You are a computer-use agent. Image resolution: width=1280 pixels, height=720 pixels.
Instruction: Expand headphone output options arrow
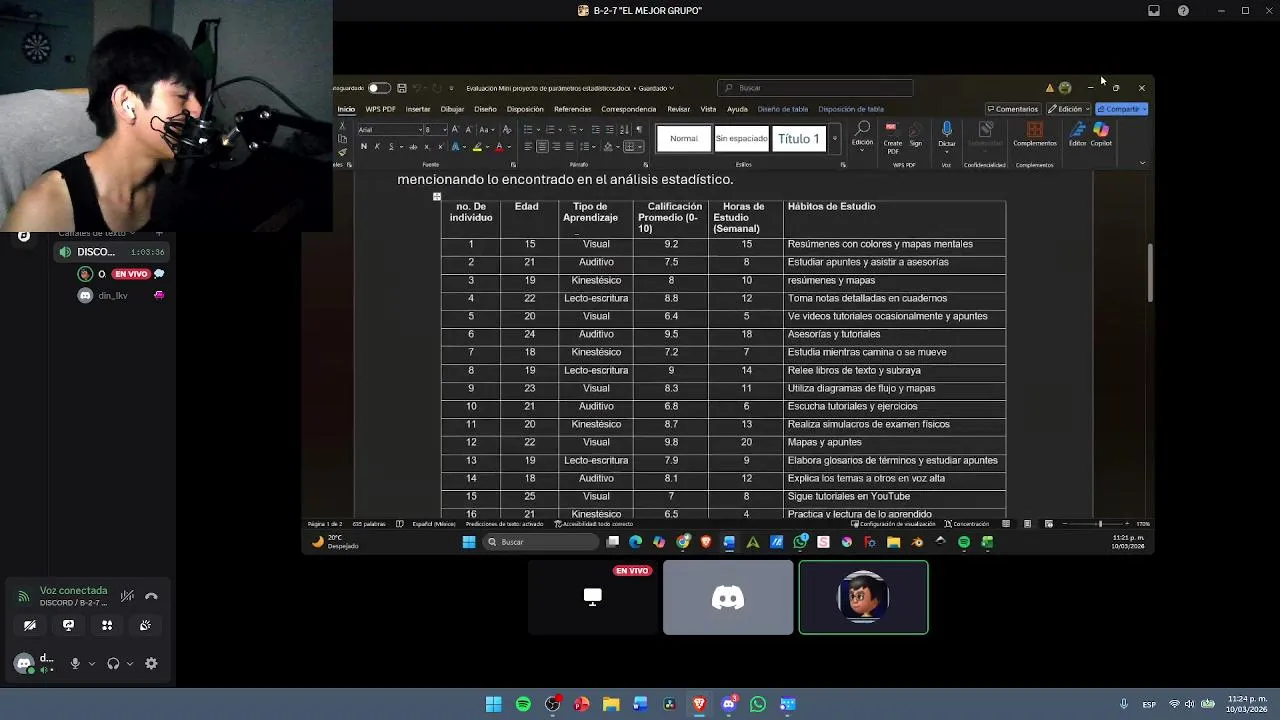click(130, 664)
